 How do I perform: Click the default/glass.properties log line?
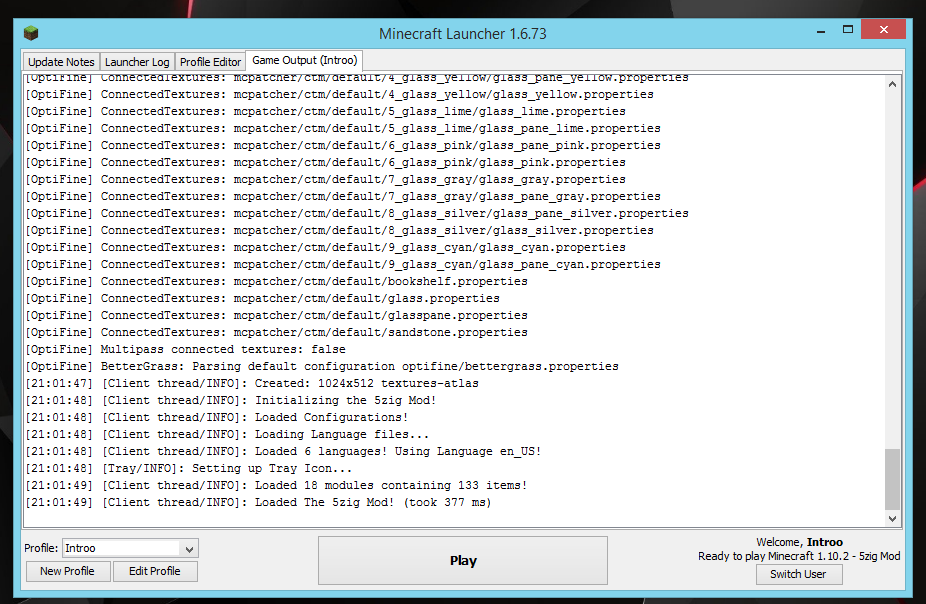262,298
